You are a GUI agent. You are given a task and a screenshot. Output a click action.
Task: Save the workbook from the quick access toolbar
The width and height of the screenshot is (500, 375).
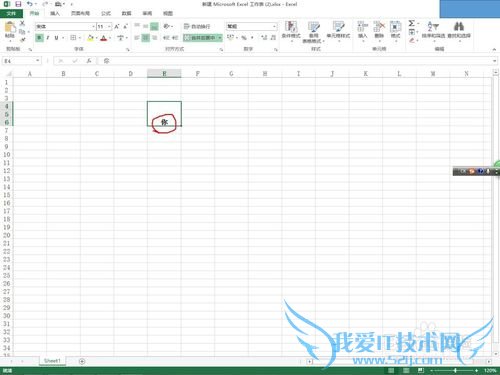18,4
